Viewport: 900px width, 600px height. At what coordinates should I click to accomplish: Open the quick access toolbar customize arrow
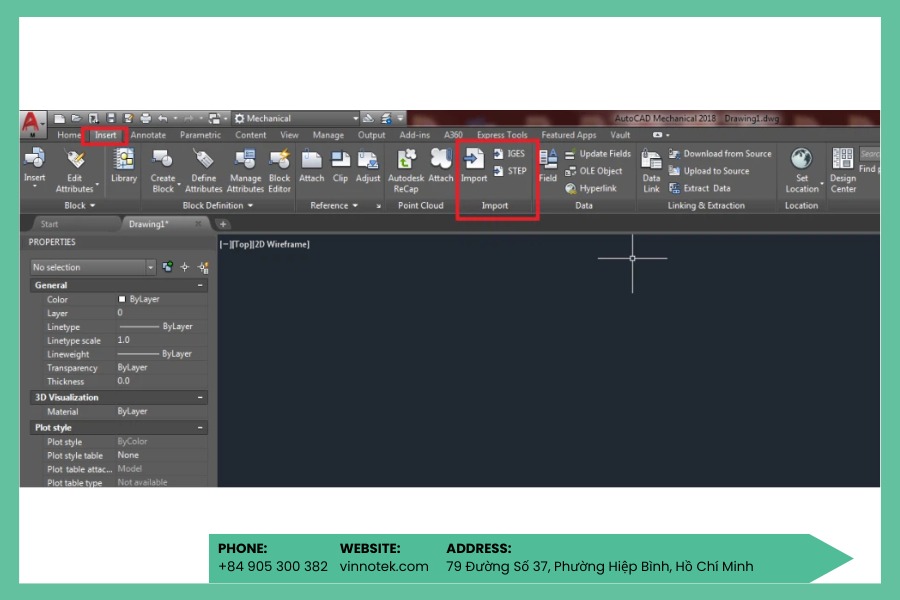click(401, 118)
